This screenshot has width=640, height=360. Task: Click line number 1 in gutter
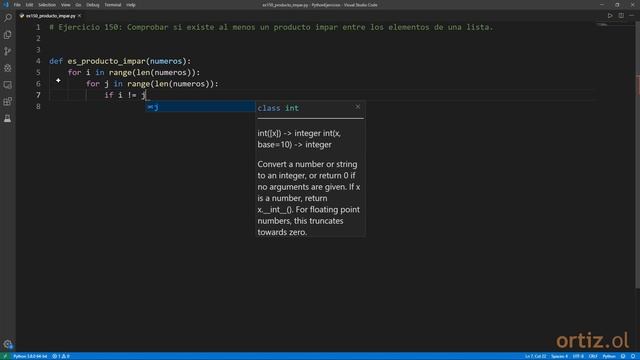[38, 27]
